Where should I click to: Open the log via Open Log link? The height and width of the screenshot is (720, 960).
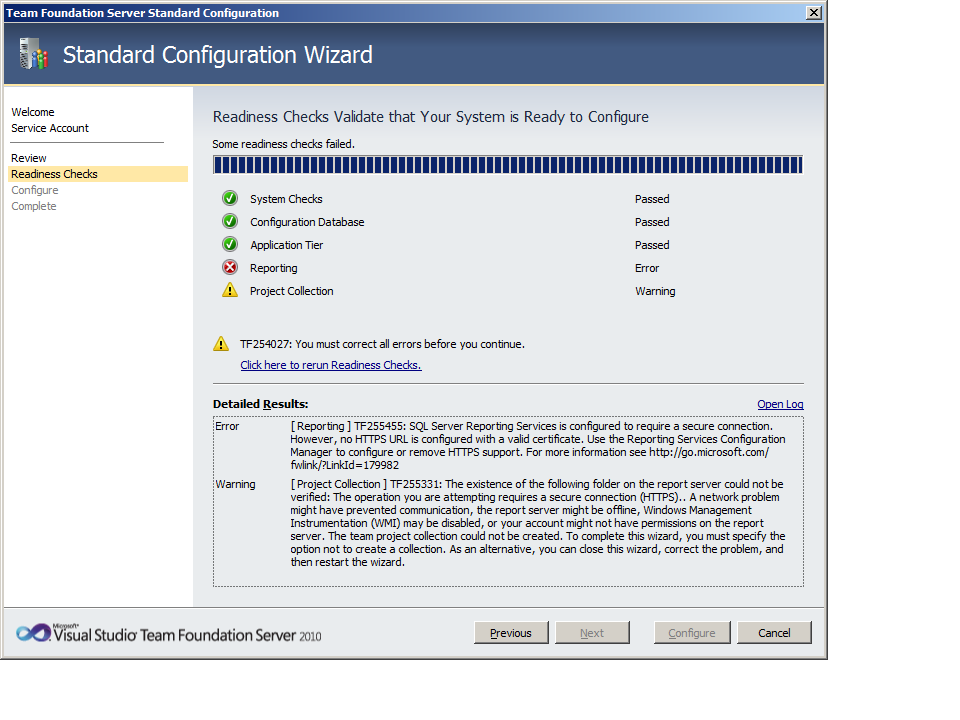780,404
